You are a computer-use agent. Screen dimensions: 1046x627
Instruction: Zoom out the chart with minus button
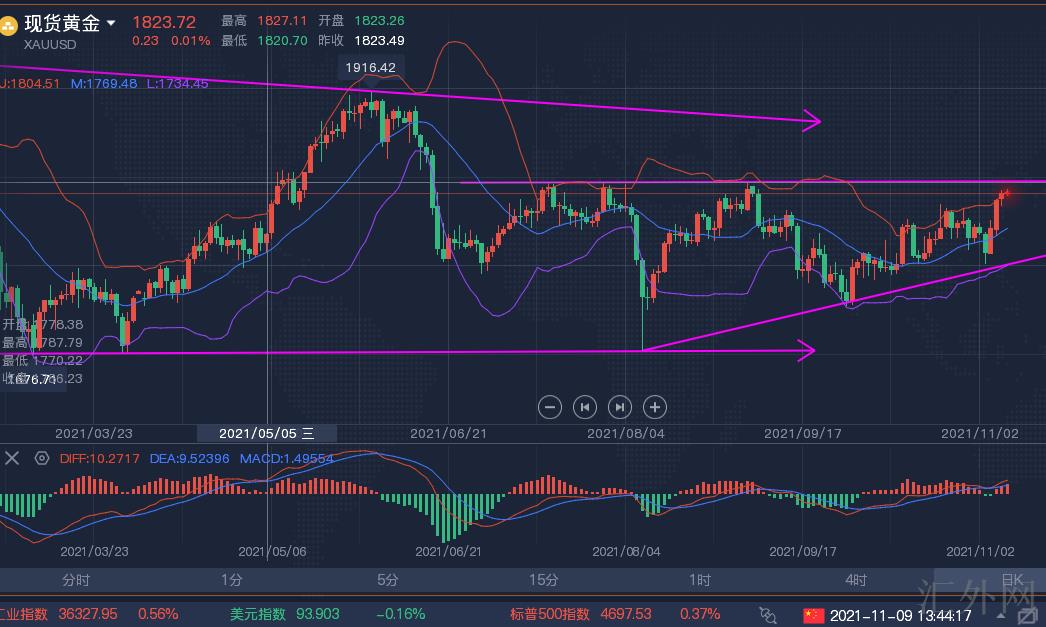tap(549, 406)
